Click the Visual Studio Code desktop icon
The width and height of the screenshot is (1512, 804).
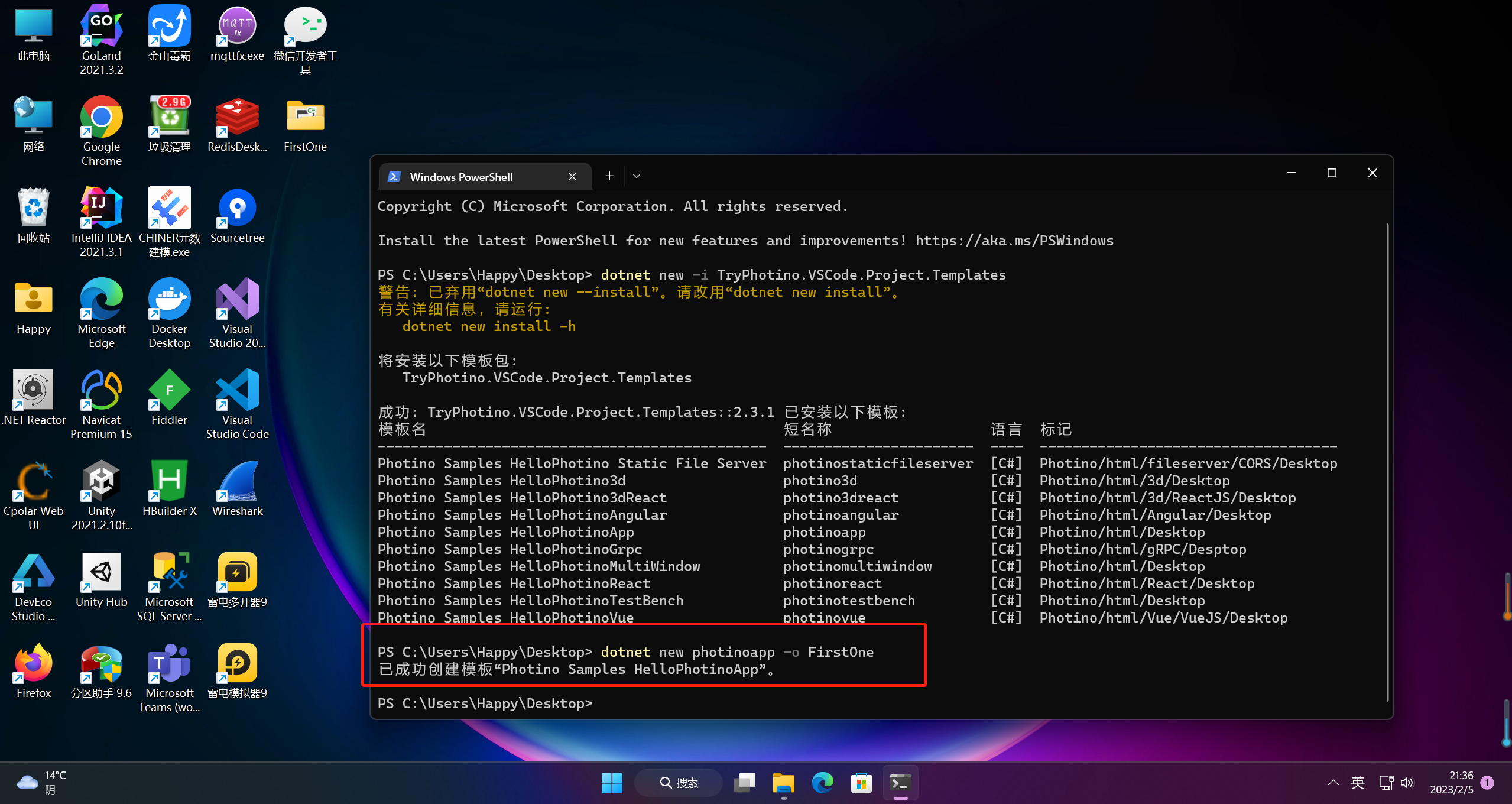click(237, 391)
